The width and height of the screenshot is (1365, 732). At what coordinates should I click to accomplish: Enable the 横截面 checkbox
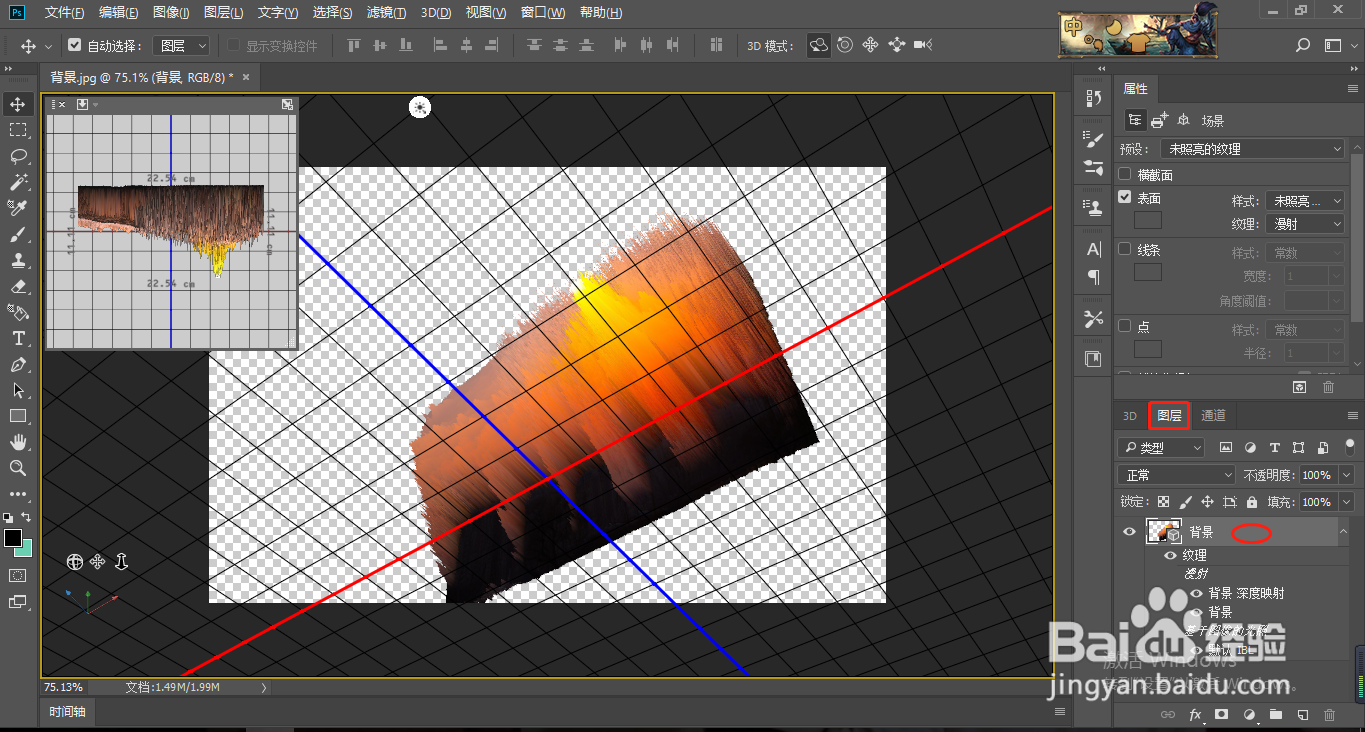point(1125,175)
